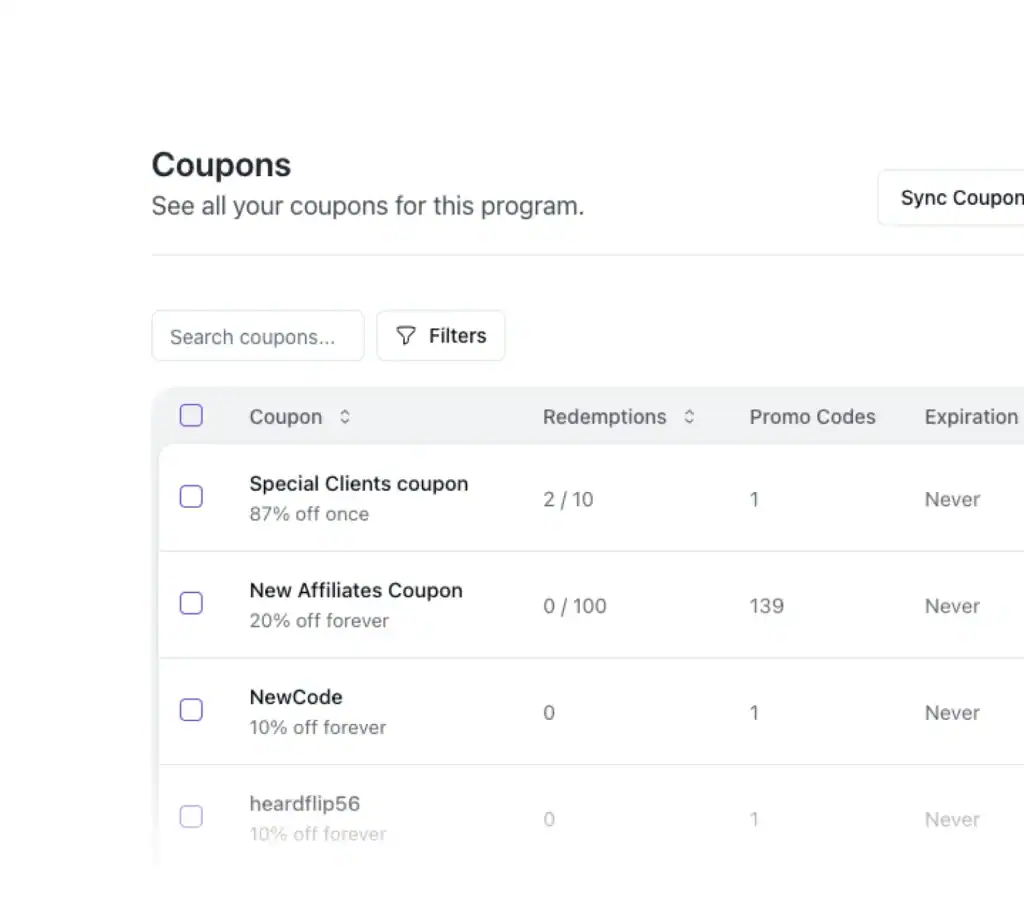Click the 0 / 100 redemptions value

tap(575, 606)
